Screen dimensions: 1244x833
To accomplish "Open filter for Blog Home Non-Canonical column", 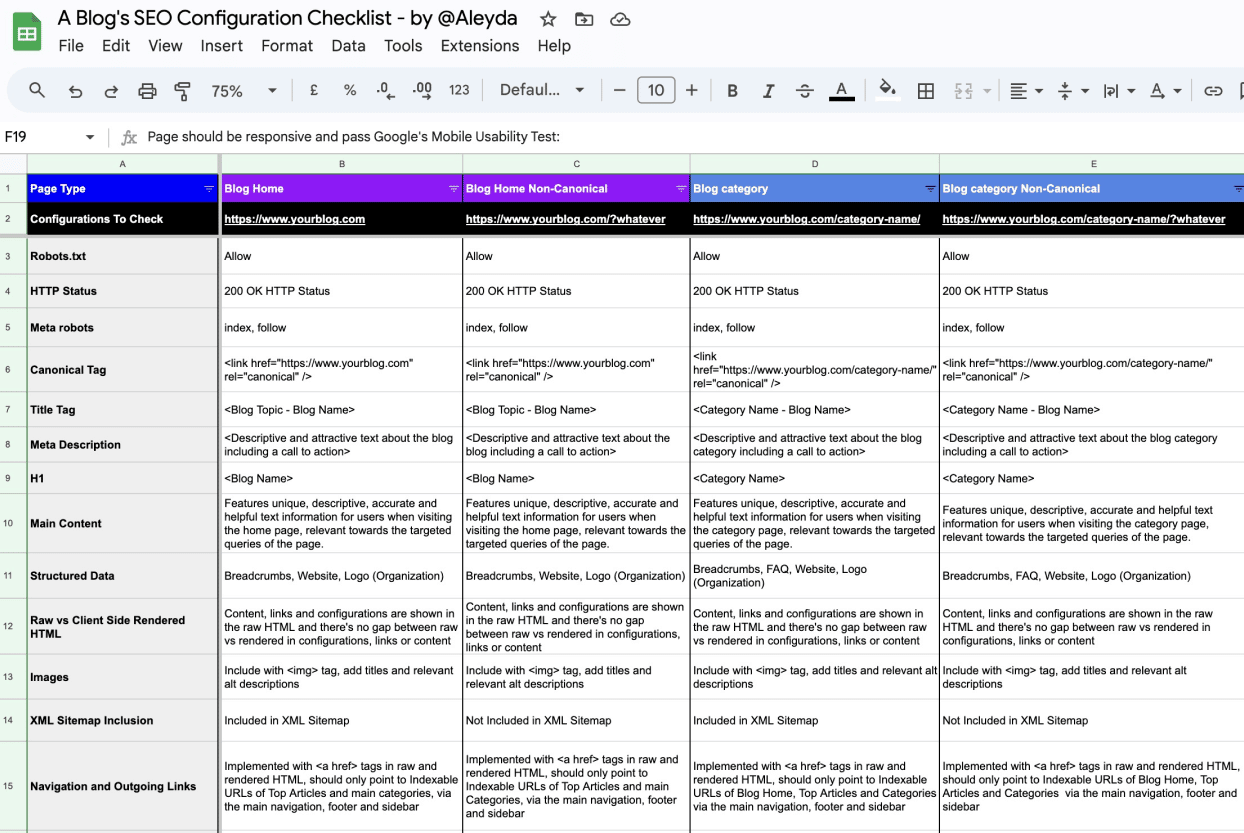I will pyautogui.click(x=681, y=189).
